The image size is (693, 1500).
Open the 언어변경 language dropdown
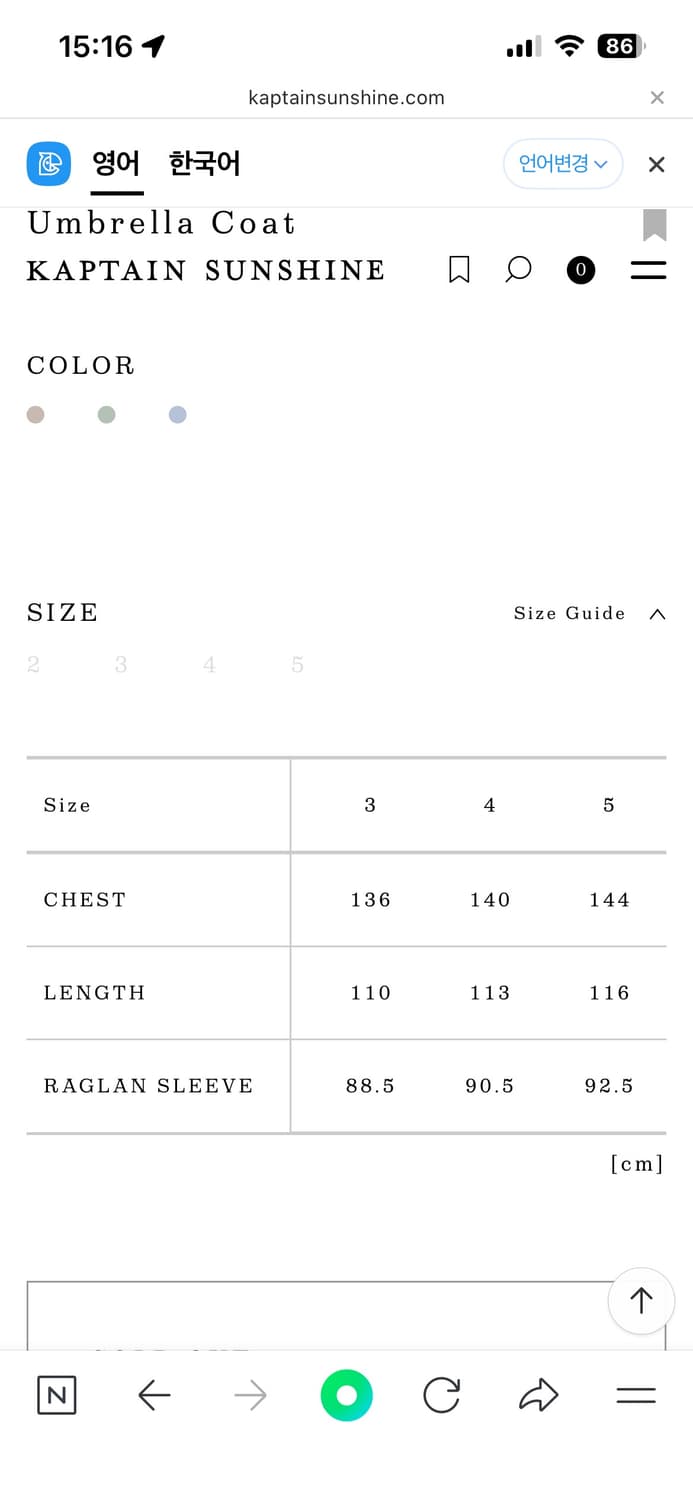coord(563,164)
